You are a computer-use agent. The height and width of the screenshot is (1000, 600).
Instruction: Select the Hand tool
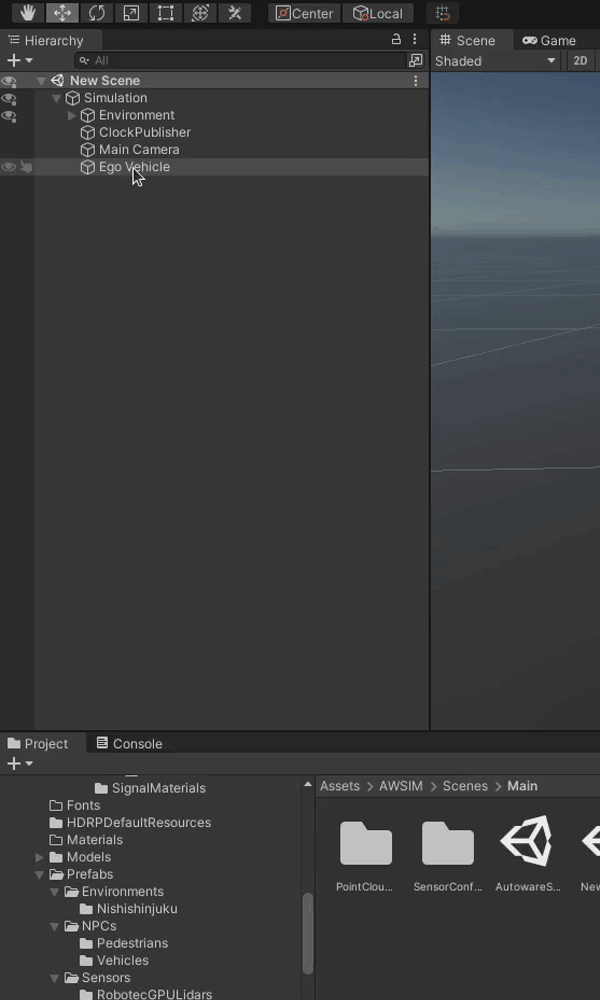pyautogui.click(x=27, y=13)
